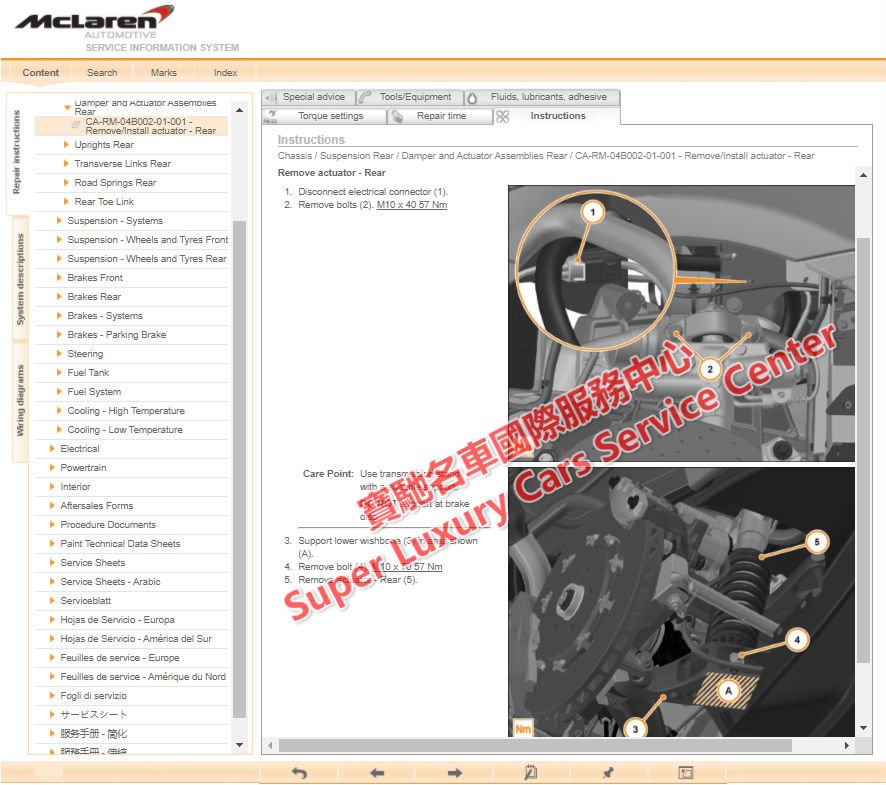886x785 pixels.
Task: Click the wrench icon beside Tools/Equipment
Action: (365, 97)
